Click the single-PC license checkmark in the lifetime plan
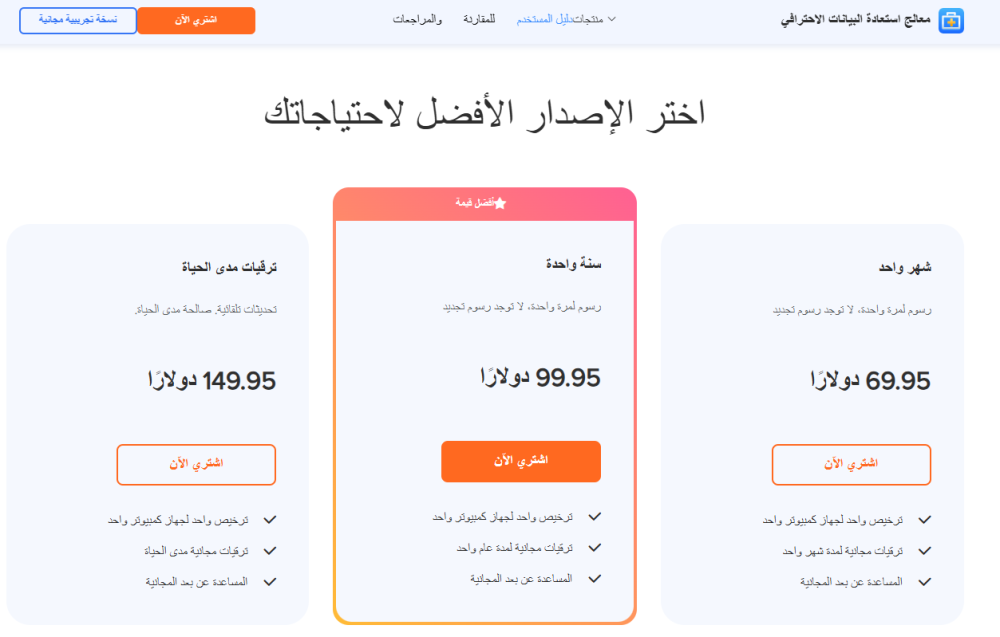The width and height of the screenshot is (1000, 637). point(270,520)
